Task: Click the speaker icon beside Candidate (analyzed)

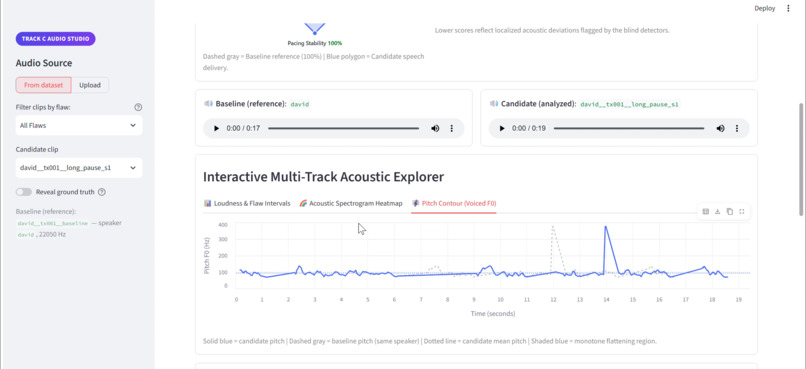Action: pos(494,104)
